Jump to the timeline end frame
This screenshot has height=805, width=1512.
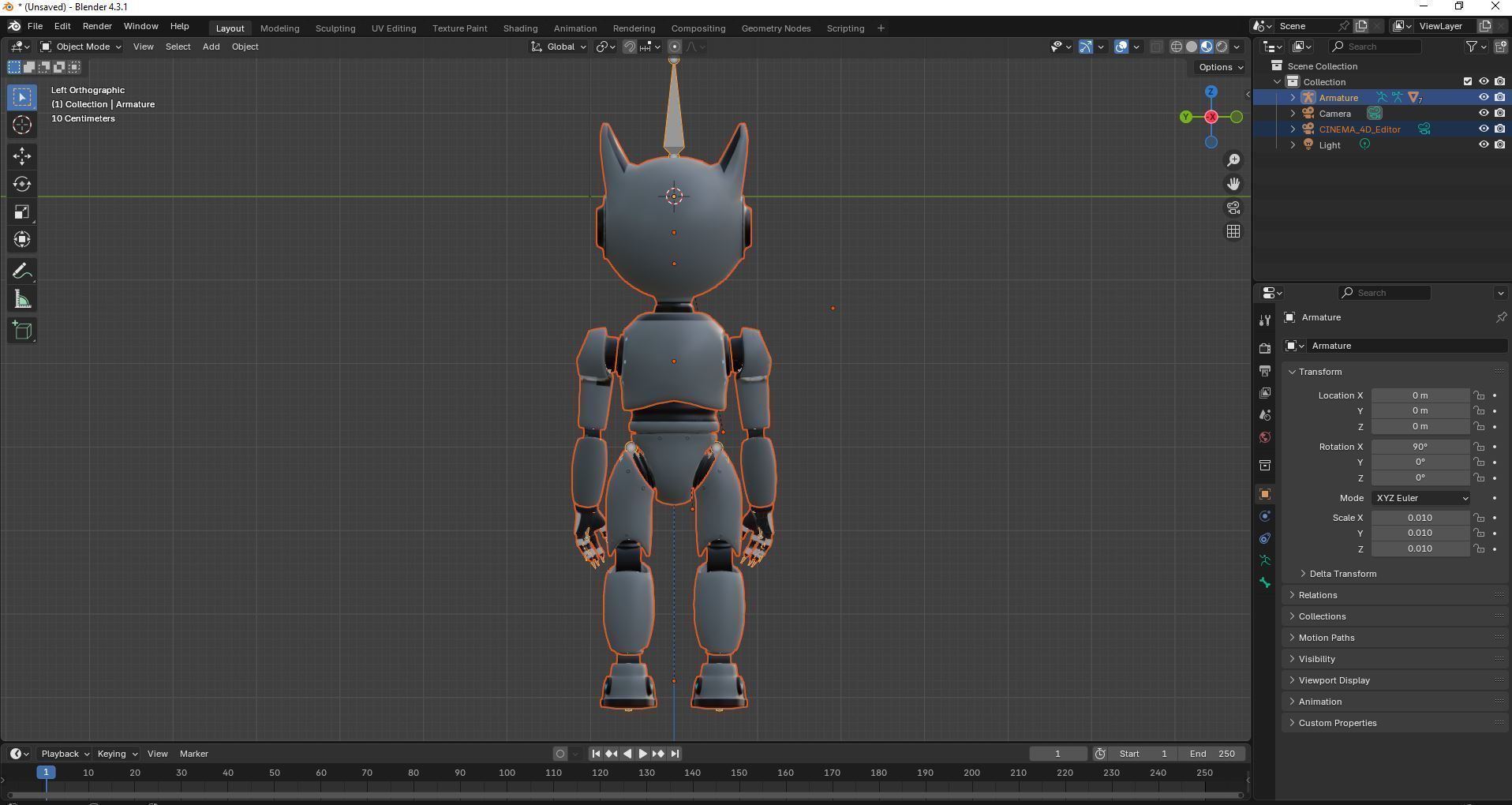tap(675, 754)
